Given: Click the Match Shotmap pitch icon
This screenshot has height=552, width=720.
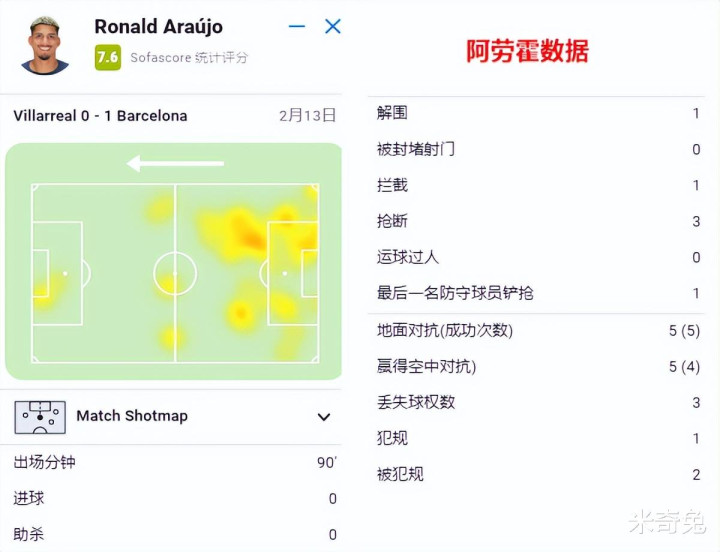Looking at the screenshot, I should pos(40,416).
